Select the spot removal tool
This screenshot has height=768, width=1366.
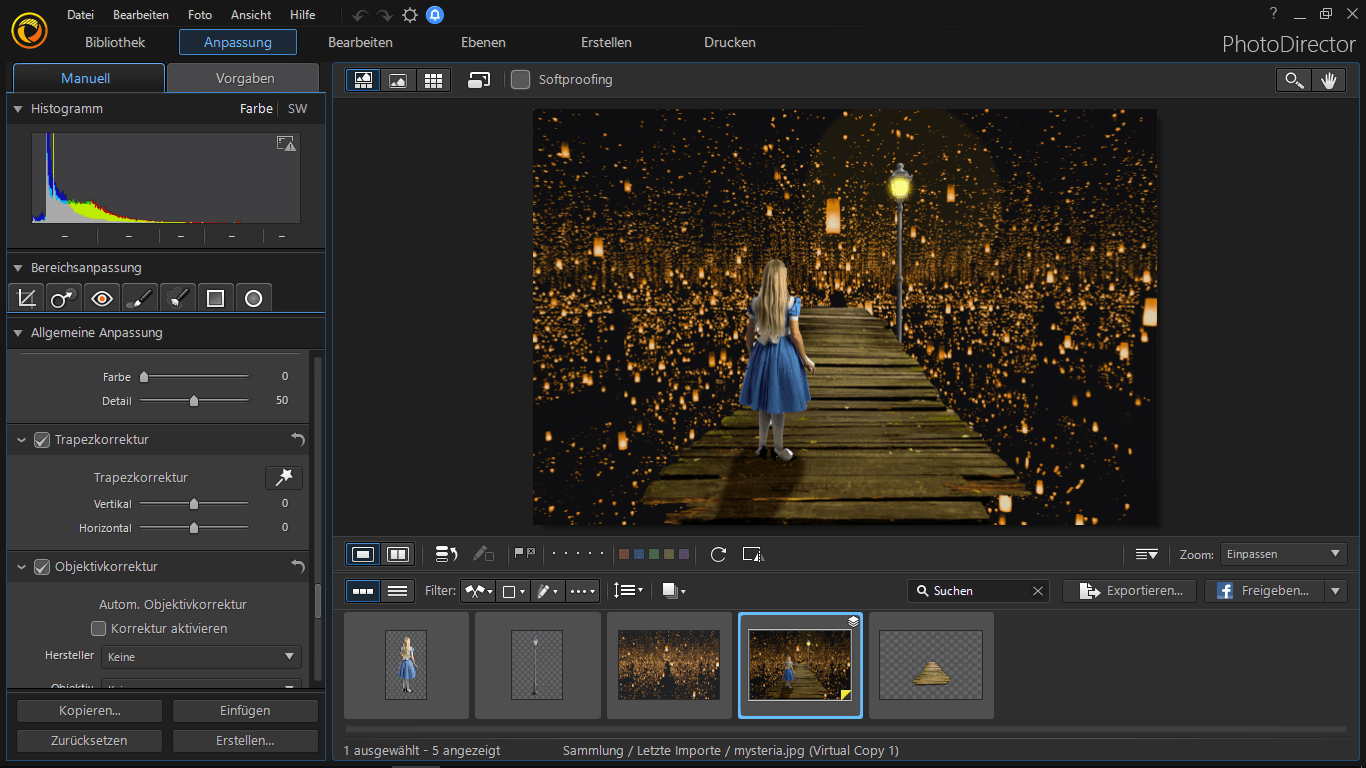coord(64,297)
